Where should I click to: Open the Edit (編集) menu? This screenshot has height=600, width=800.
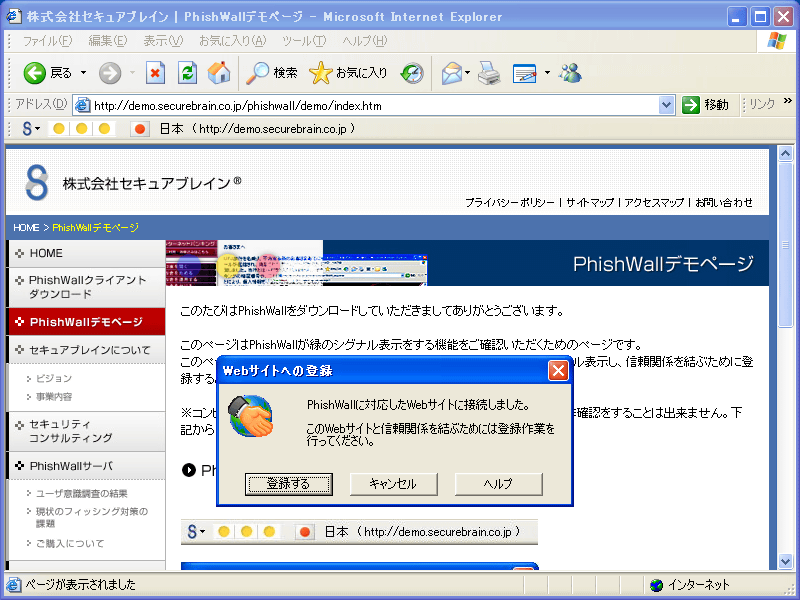pos(108,41)
